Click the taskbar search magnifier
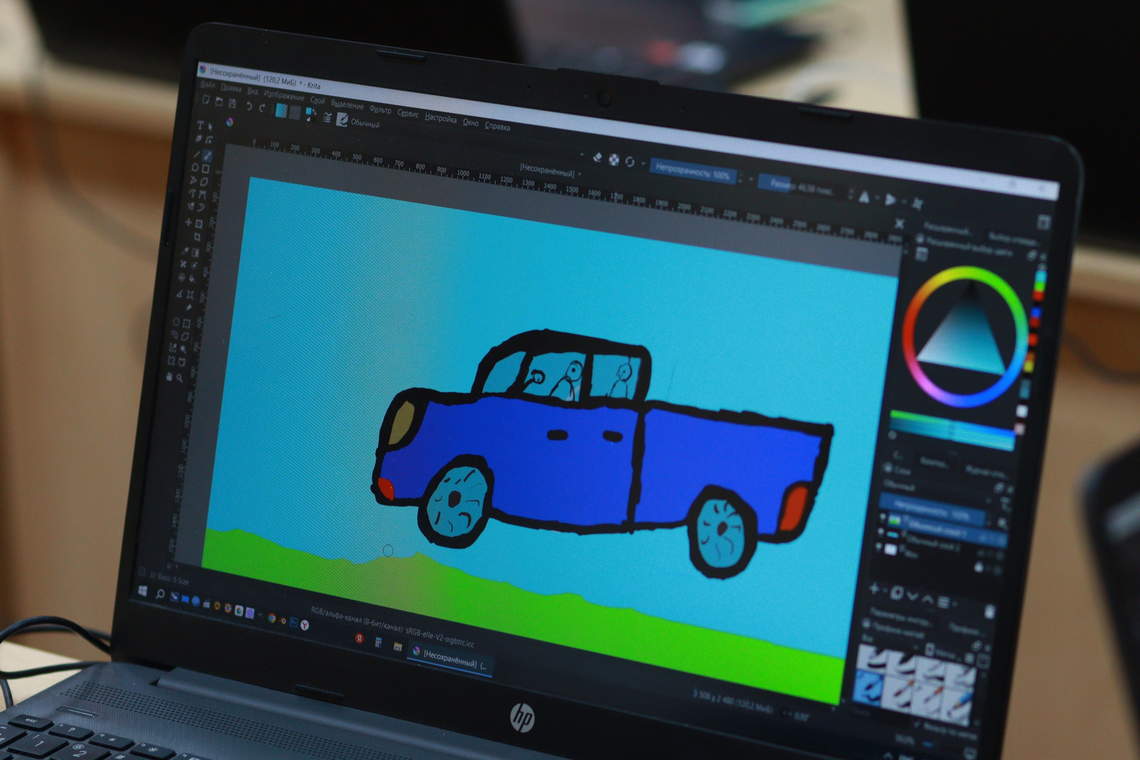The height and width of the screenshot is (760, 1140). point(160,593)
